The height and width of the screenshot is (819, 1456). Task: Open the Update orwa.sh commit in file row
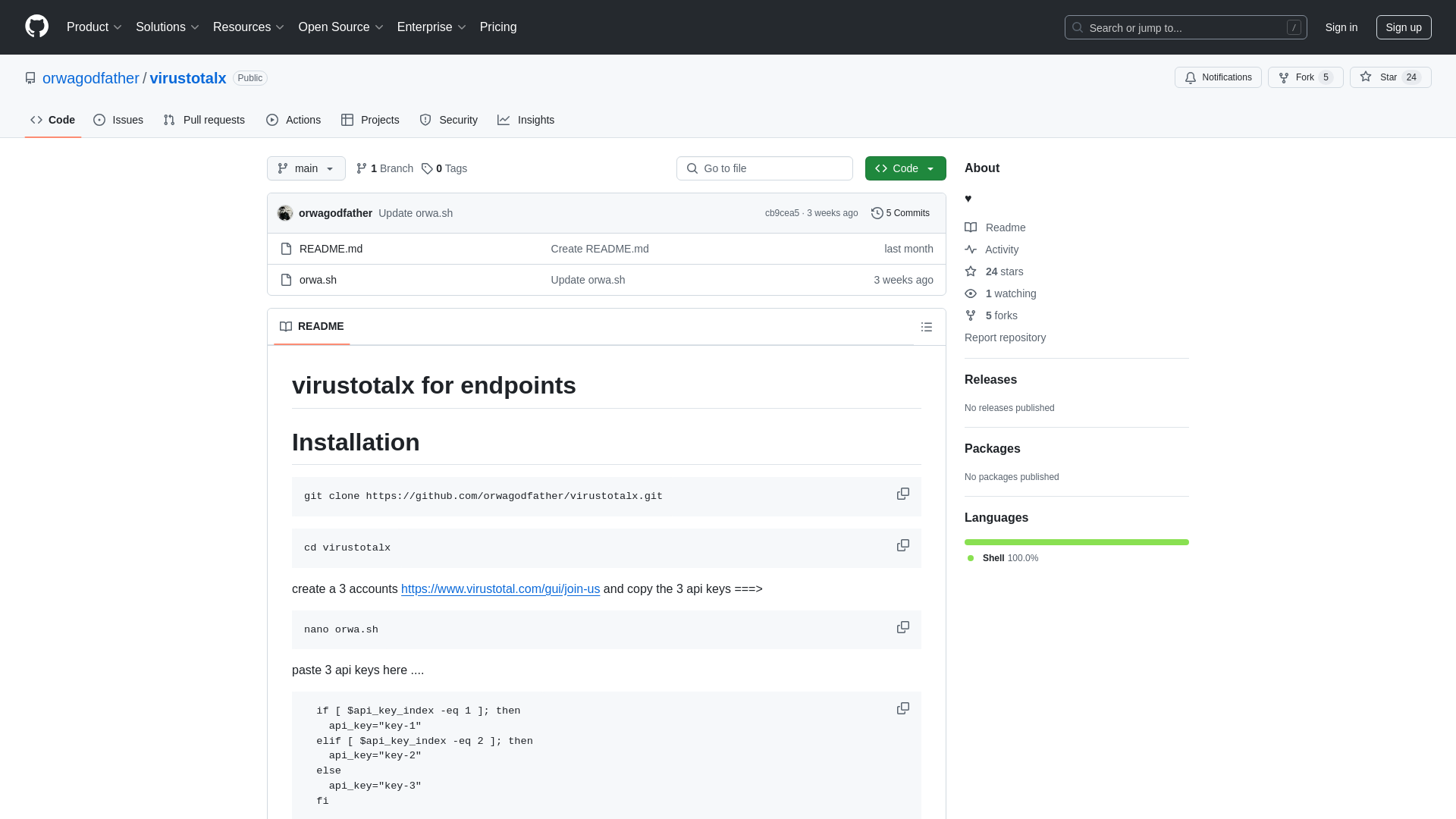point(588,280)
